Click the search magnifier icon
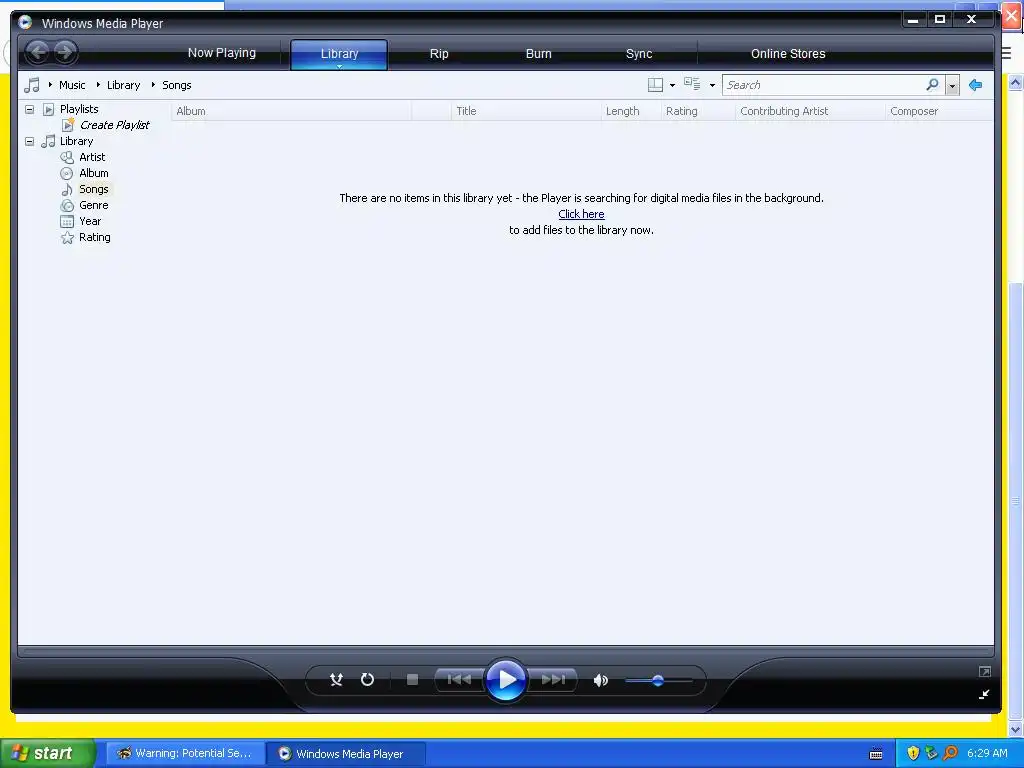The width and height of the screenshot is (1024, 768). click(933, 85)
